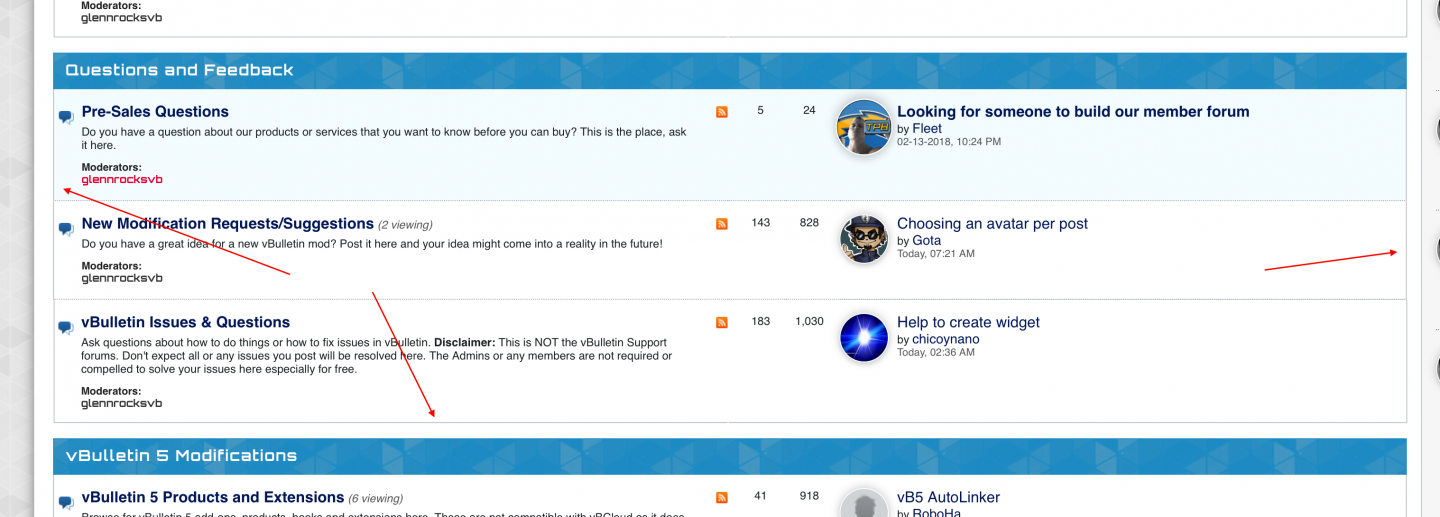View Gota's user profile
This screenshot has width=1440, height=517.
click(x=926, y=241)
